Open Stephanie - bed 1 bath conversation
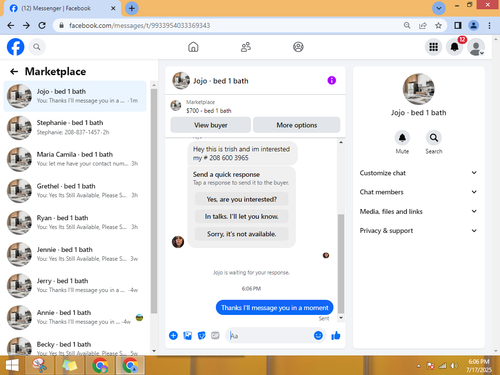Screen dimensions: 500x375 tap(75, 127)
